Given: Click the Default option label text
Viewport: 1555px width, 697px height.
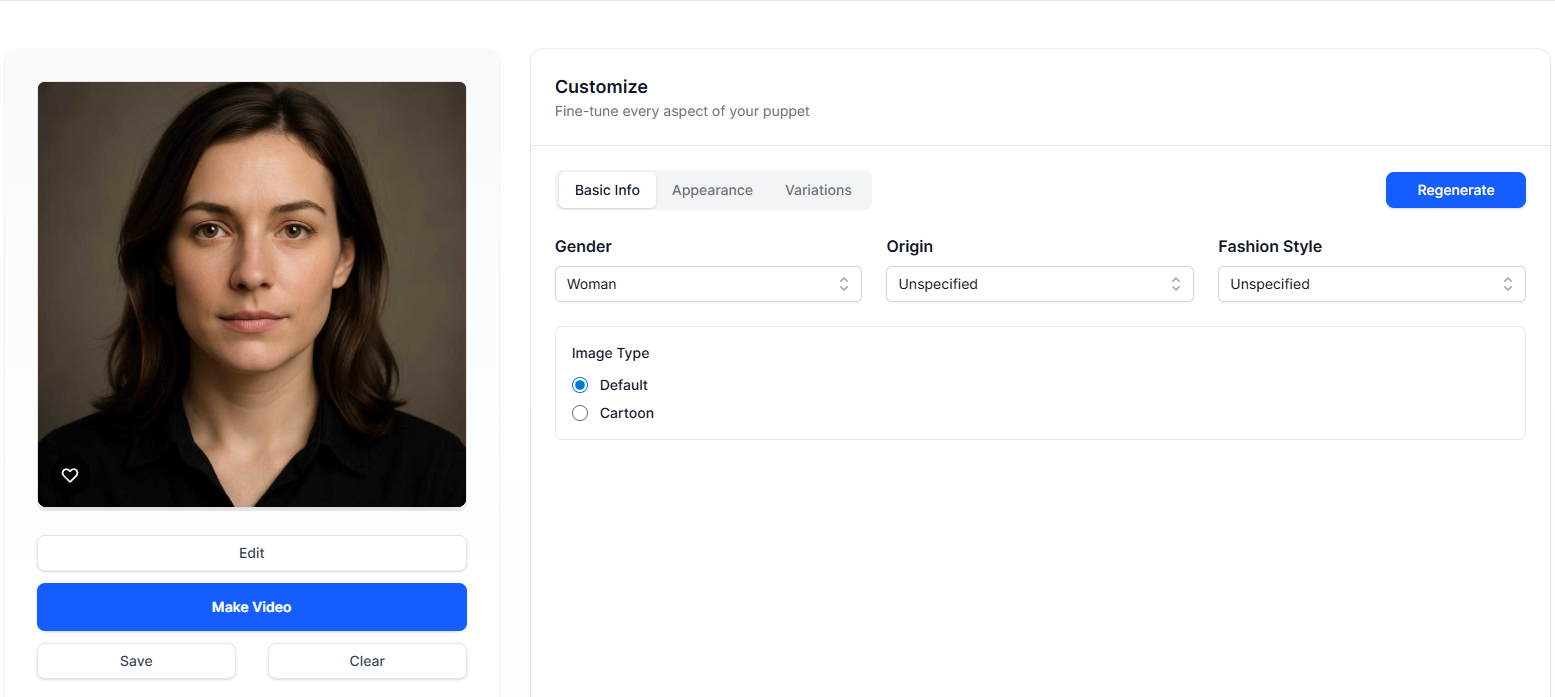Looking at the screenshot, I should (624, 385).
